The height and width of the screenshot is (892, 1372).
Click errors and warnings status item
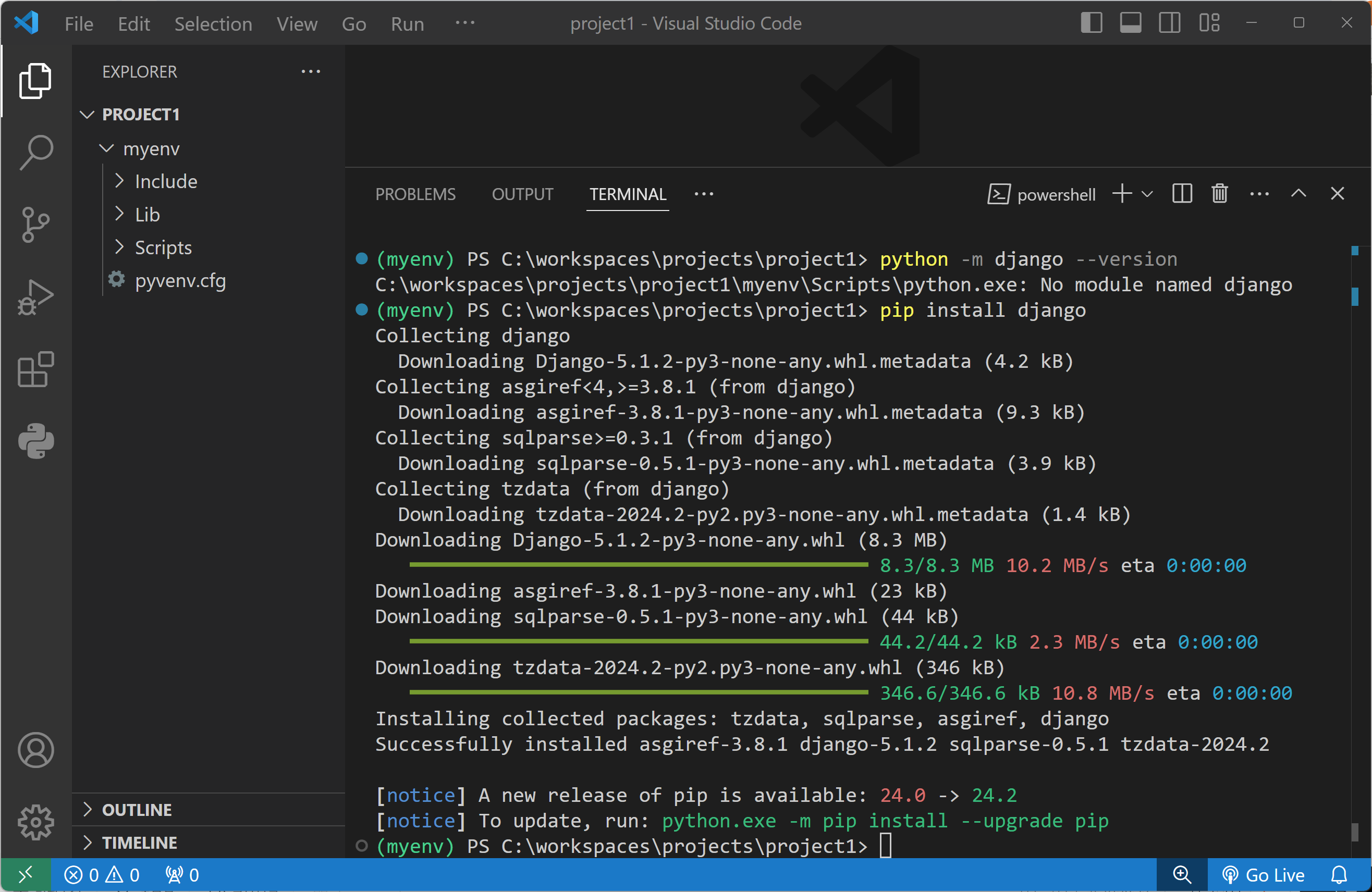[102, 875]
